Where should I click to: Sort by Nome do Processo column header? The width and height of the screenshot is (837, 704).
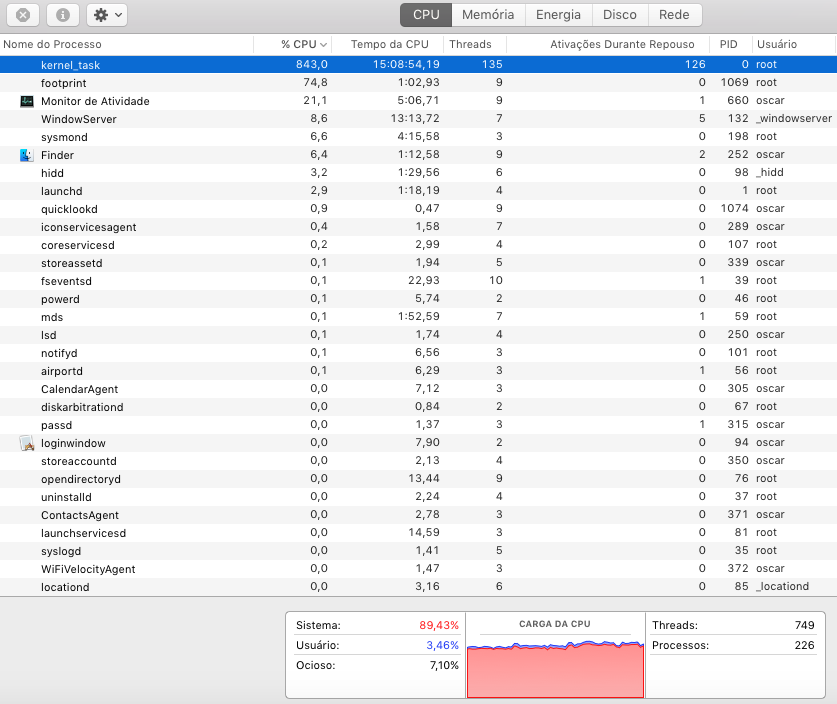coord(127,44)
